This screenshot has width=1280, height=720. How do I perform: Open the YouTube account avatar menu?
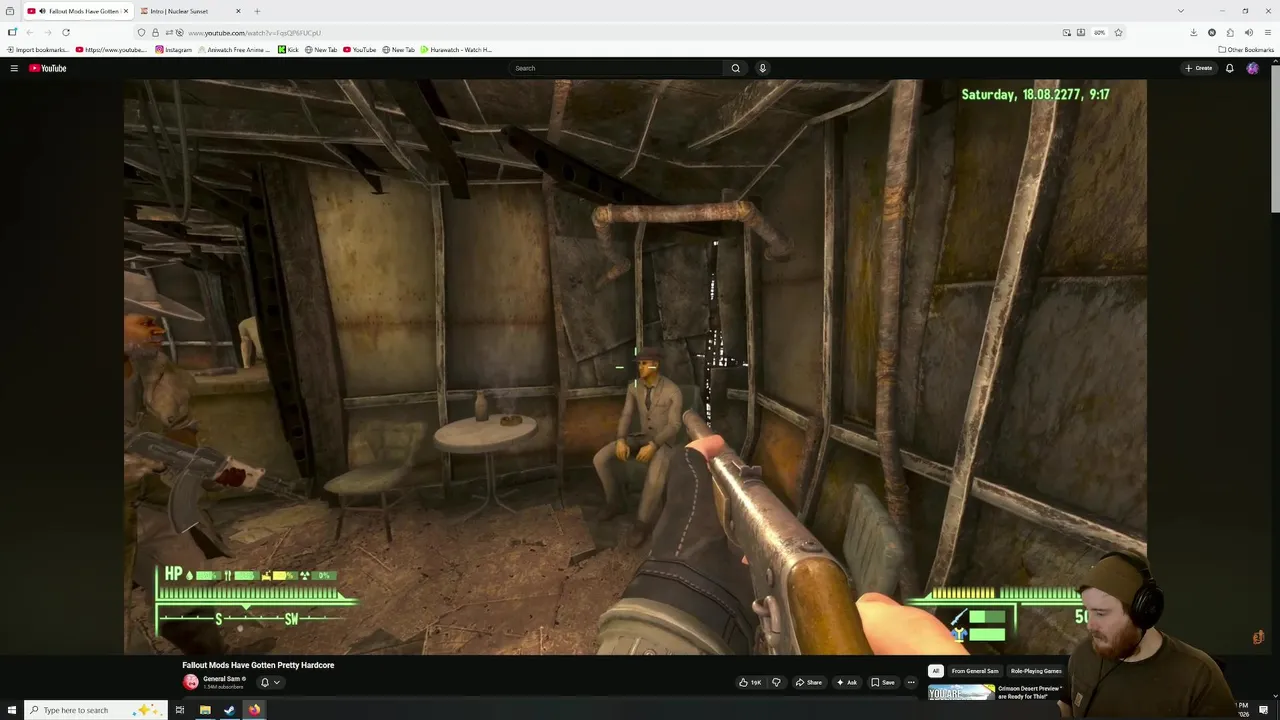point(1253,68)
